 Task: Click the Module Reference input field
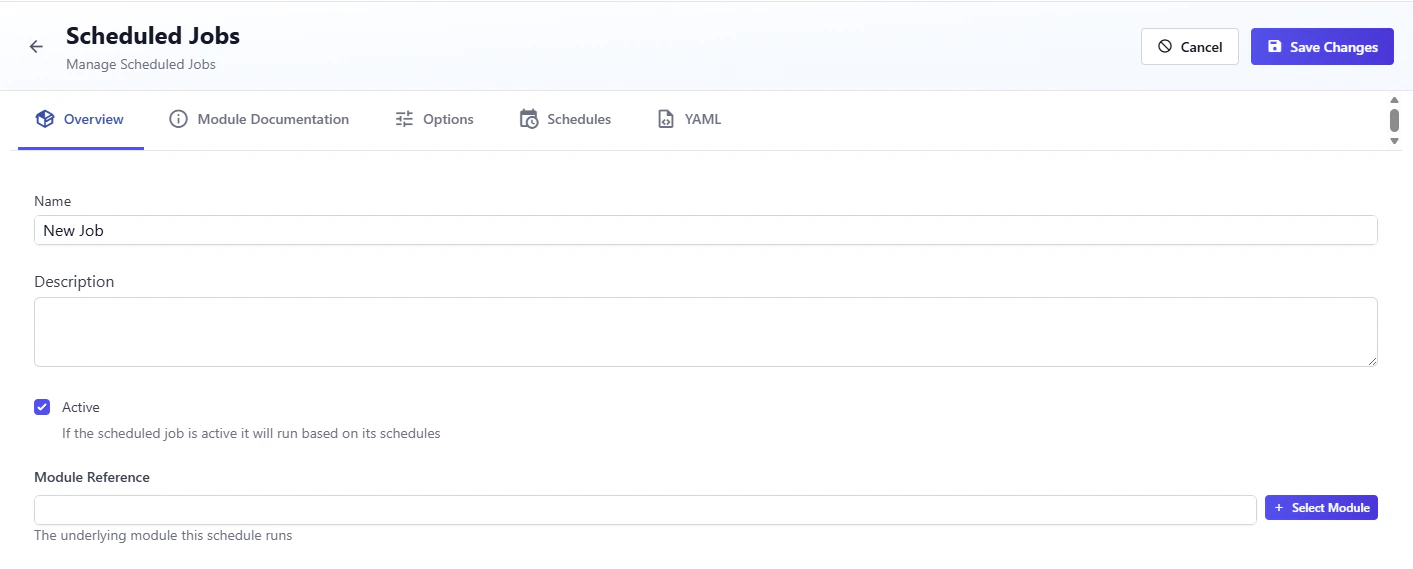pos(645,509)
